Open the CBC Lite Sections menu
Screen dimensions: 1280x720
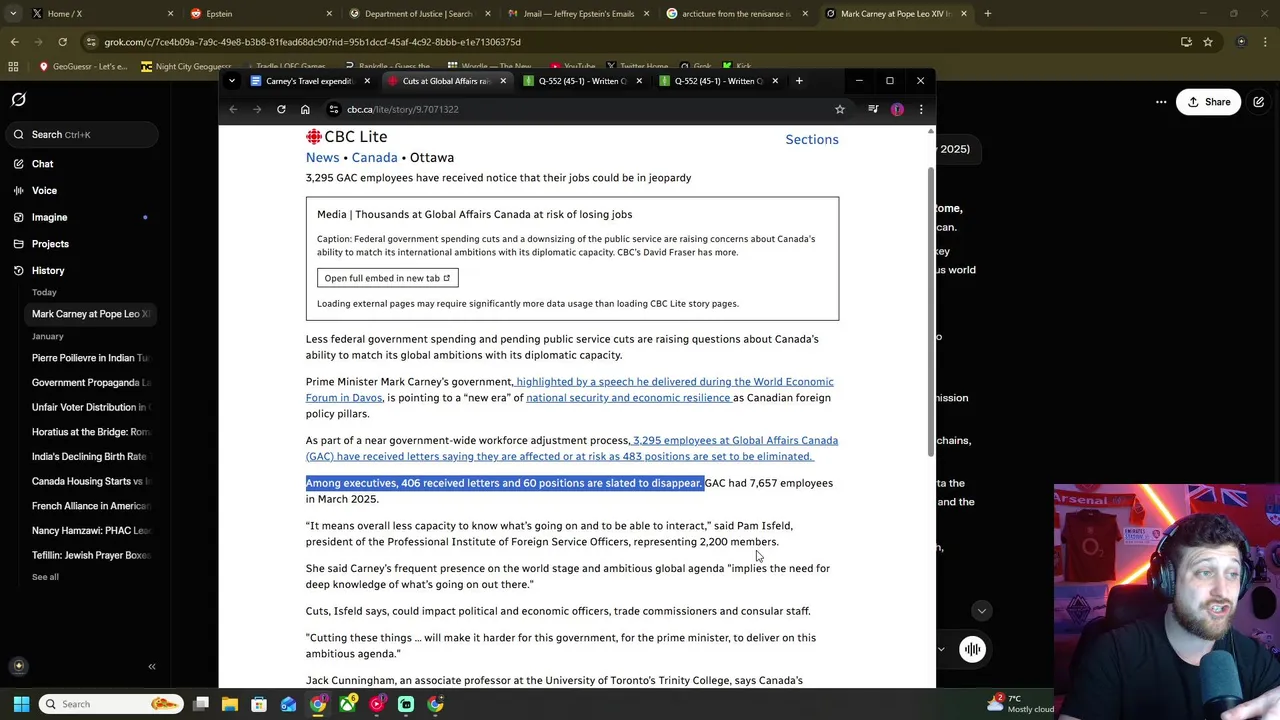[x=812, y=140]
